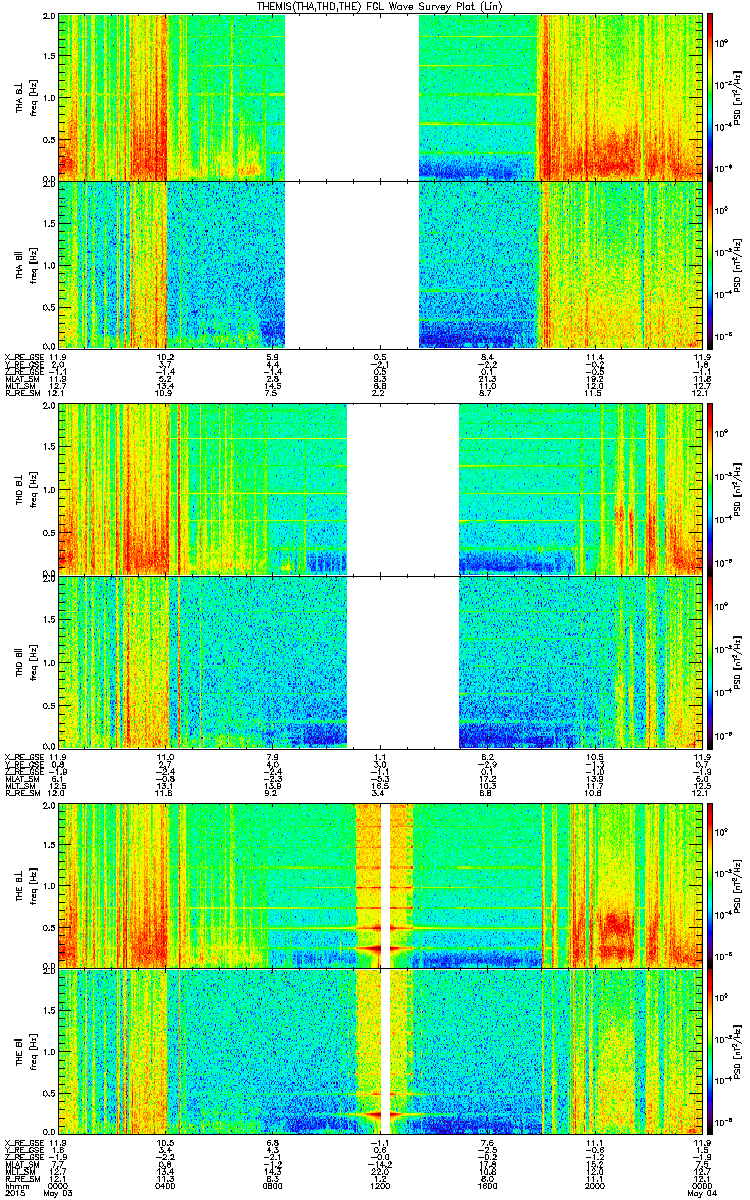This screenshot has height=1200, width=750.
Task: Click the 'THA BII freq [Hz]' axis label
Action: pos(25,264)
